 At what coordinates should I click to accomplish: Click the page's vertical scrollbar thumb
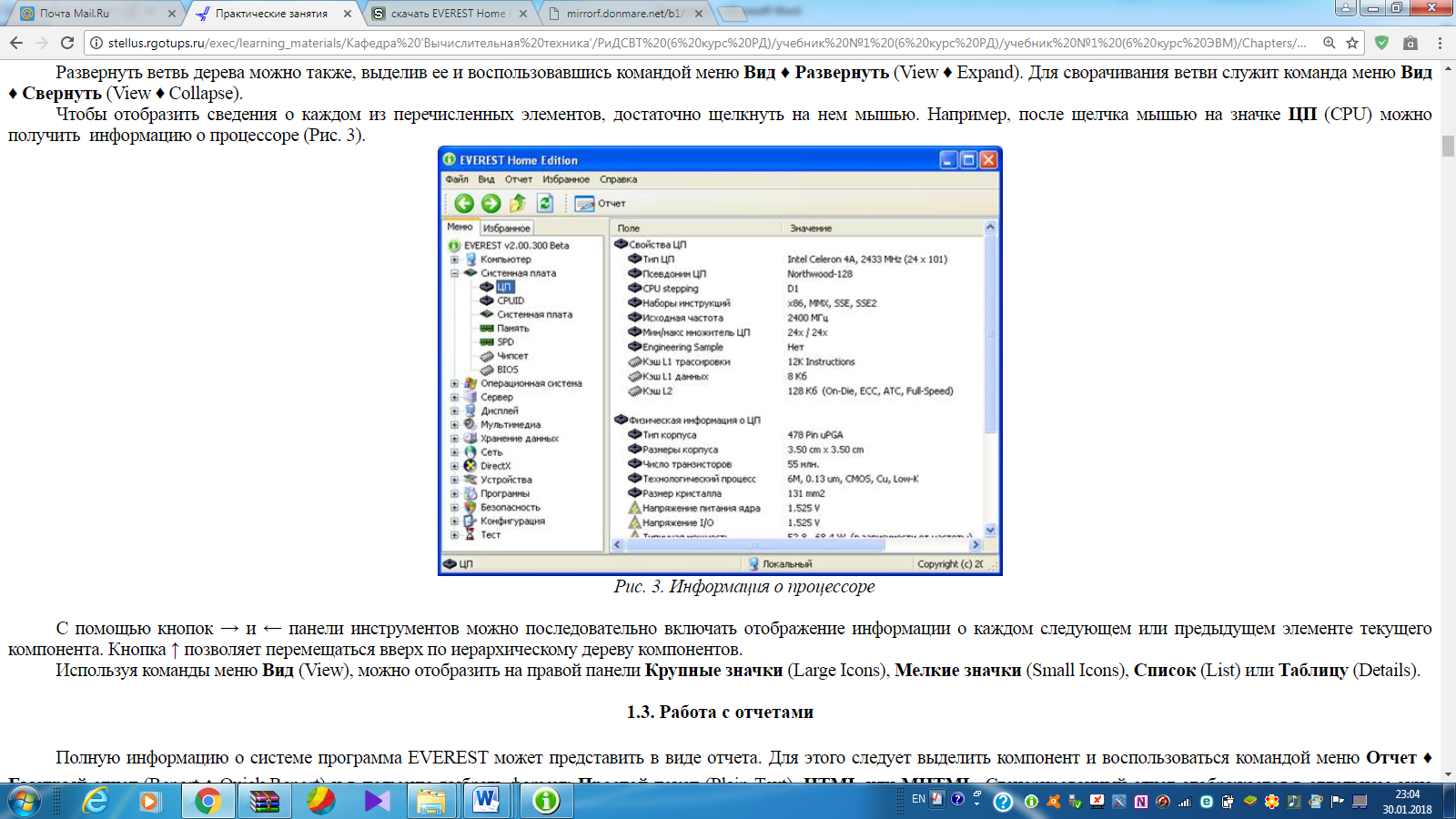tap(1448, 146)
